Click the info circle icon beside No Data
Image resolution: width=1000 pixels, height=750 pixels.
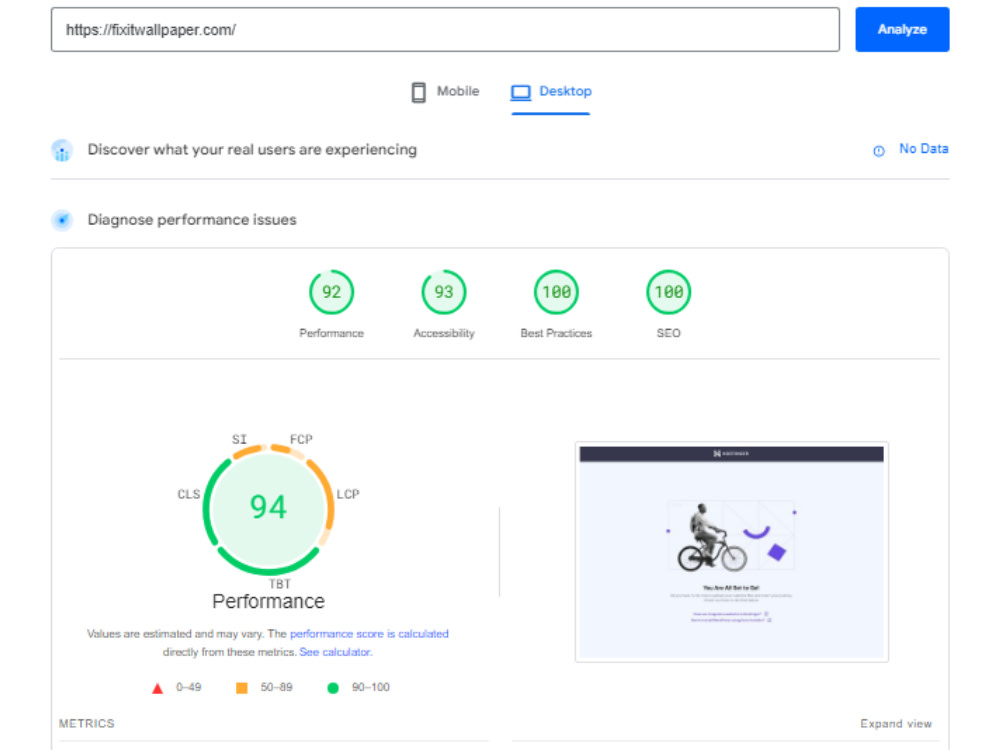(x=879, y=151)
